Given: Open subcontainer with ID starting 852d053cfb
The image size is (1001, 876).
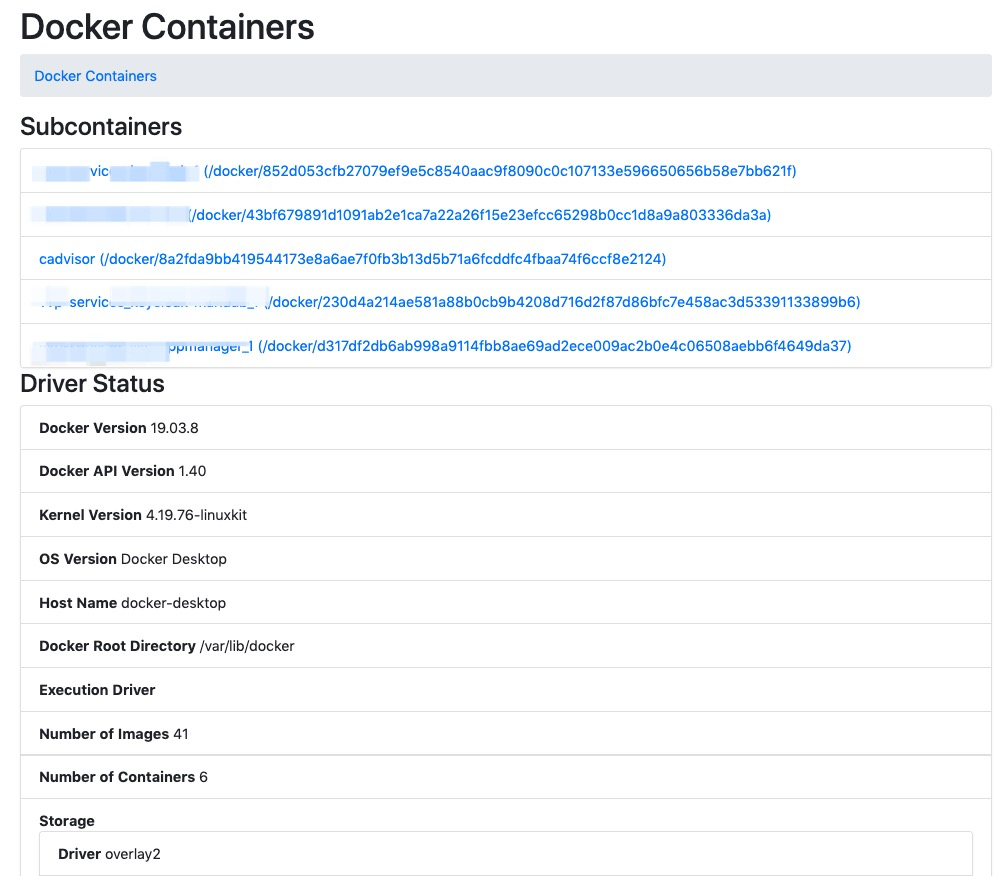Looking at the screenshot, I should (x=499, y=171).
